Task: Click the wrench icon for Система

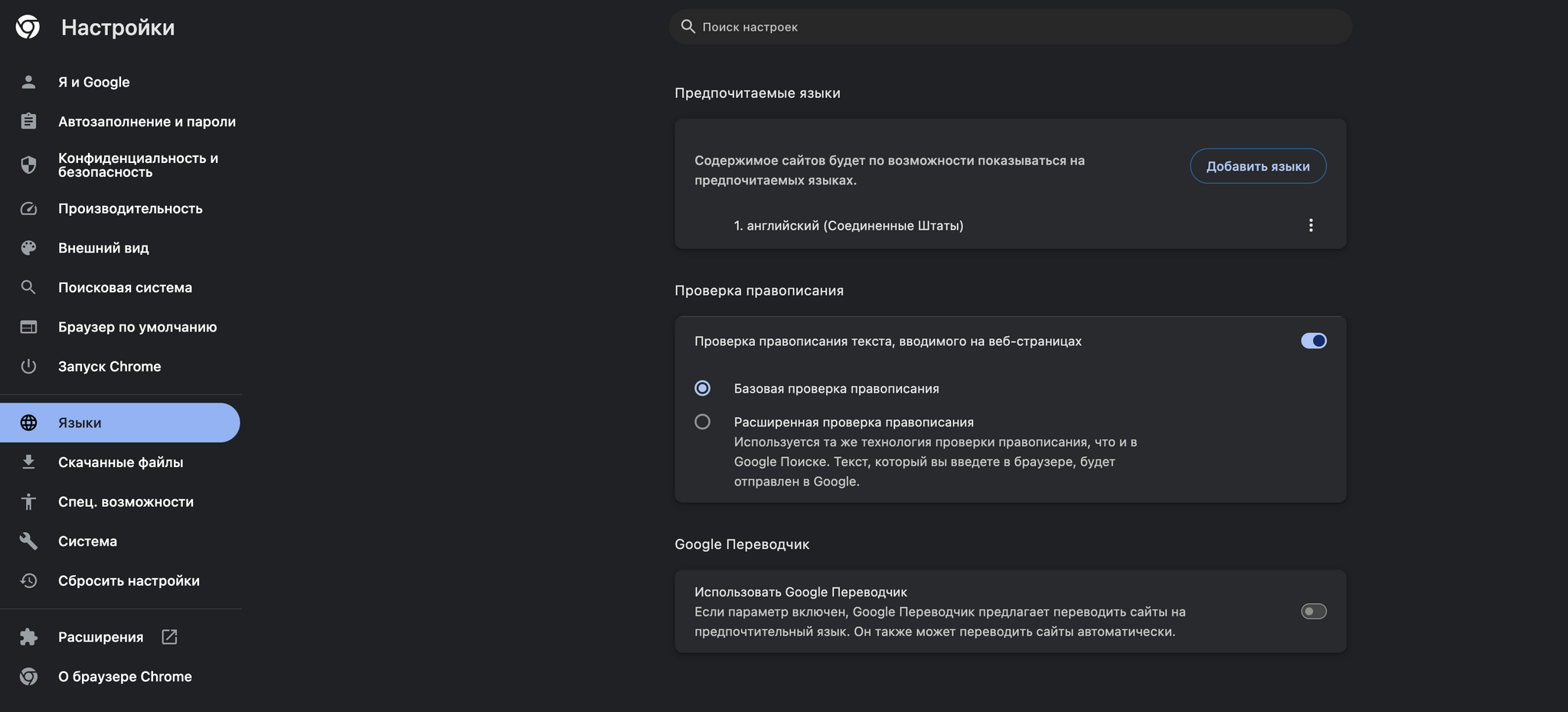Action: [28, 541]
